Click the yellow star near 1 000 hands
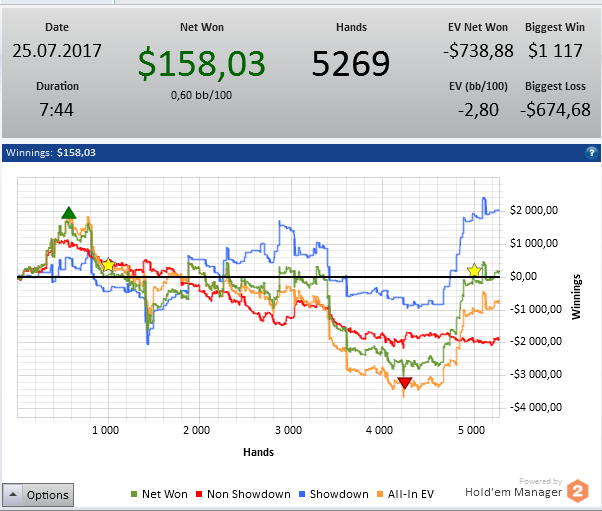 [108, 265]
